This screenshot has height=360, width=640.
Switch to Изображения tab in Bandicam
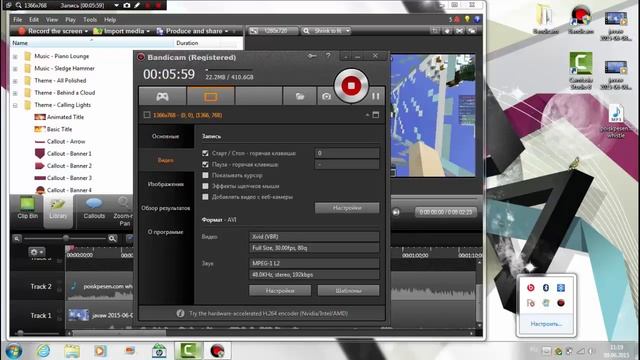pos(166,184)
